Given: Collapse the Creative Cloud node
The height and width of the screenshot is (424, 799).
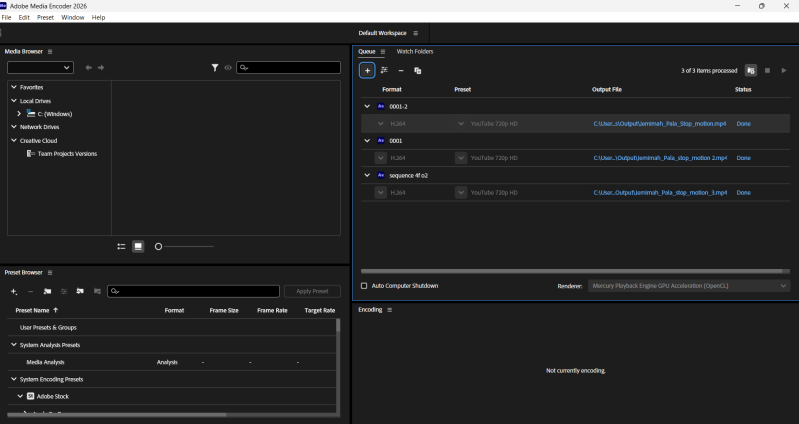Looking at the screenshot, I should click(x=14, y=141).
